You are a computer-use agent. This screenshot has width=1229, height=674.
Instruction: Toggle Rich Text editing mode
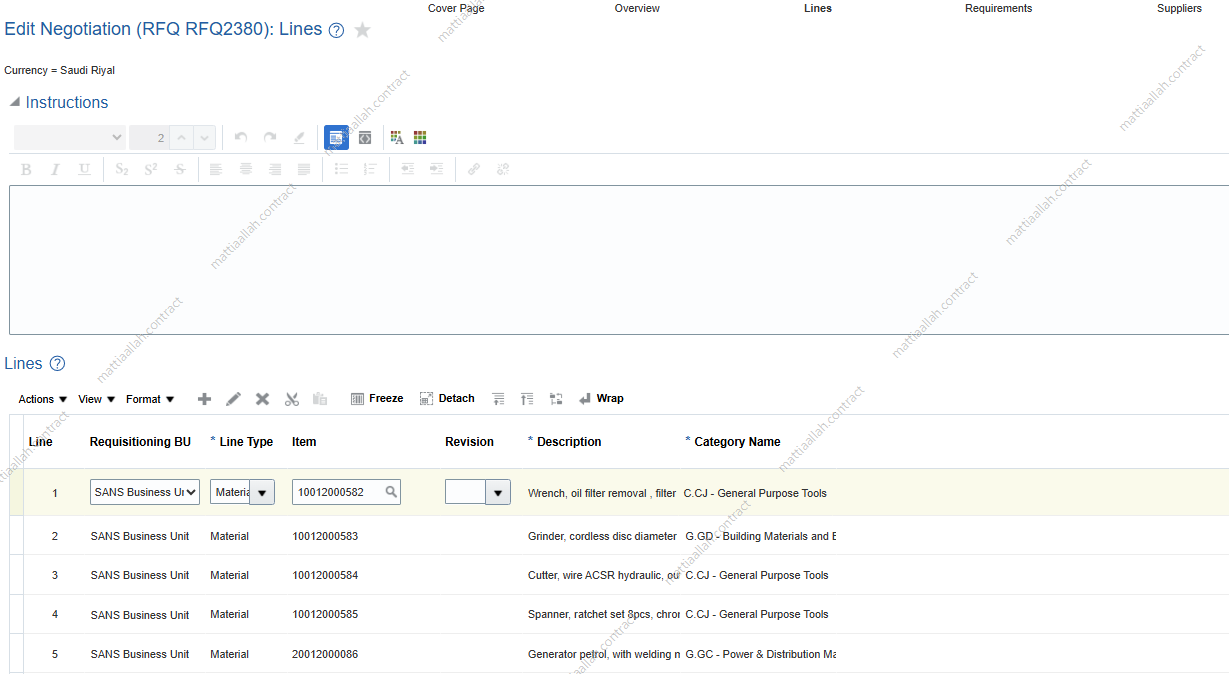click(x=336, y=137)
